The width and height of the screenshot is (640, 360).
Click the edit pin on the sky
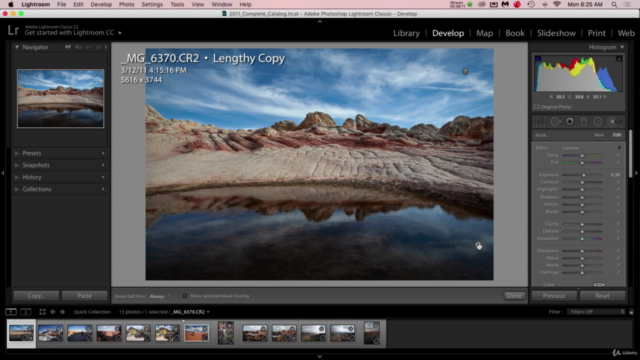click(465, 71)
